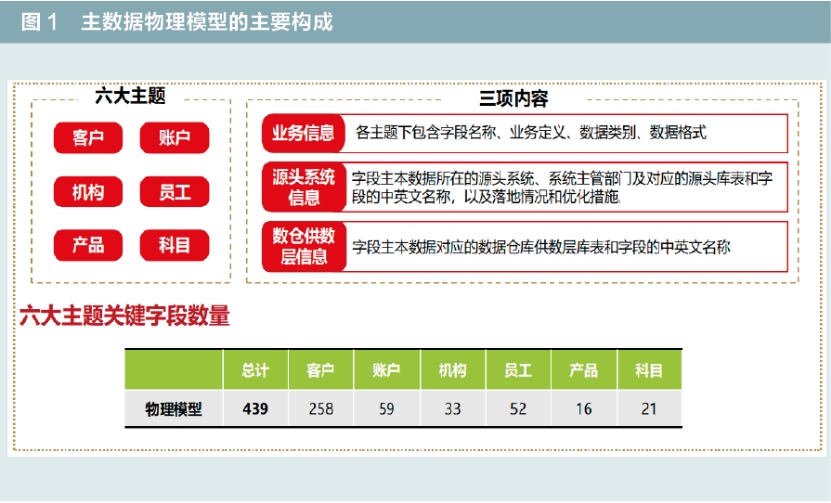The height and width of the screenshot is (503, 831).
Task: Click the red heading 六大主题关键字段数量
Action: pyautogui.click(x=125, y=316)
